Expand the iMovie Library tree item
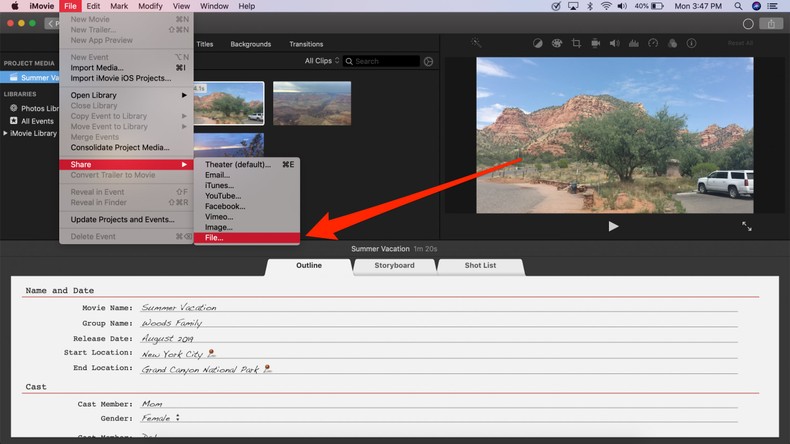790x444 pixels. pos(5,133)
